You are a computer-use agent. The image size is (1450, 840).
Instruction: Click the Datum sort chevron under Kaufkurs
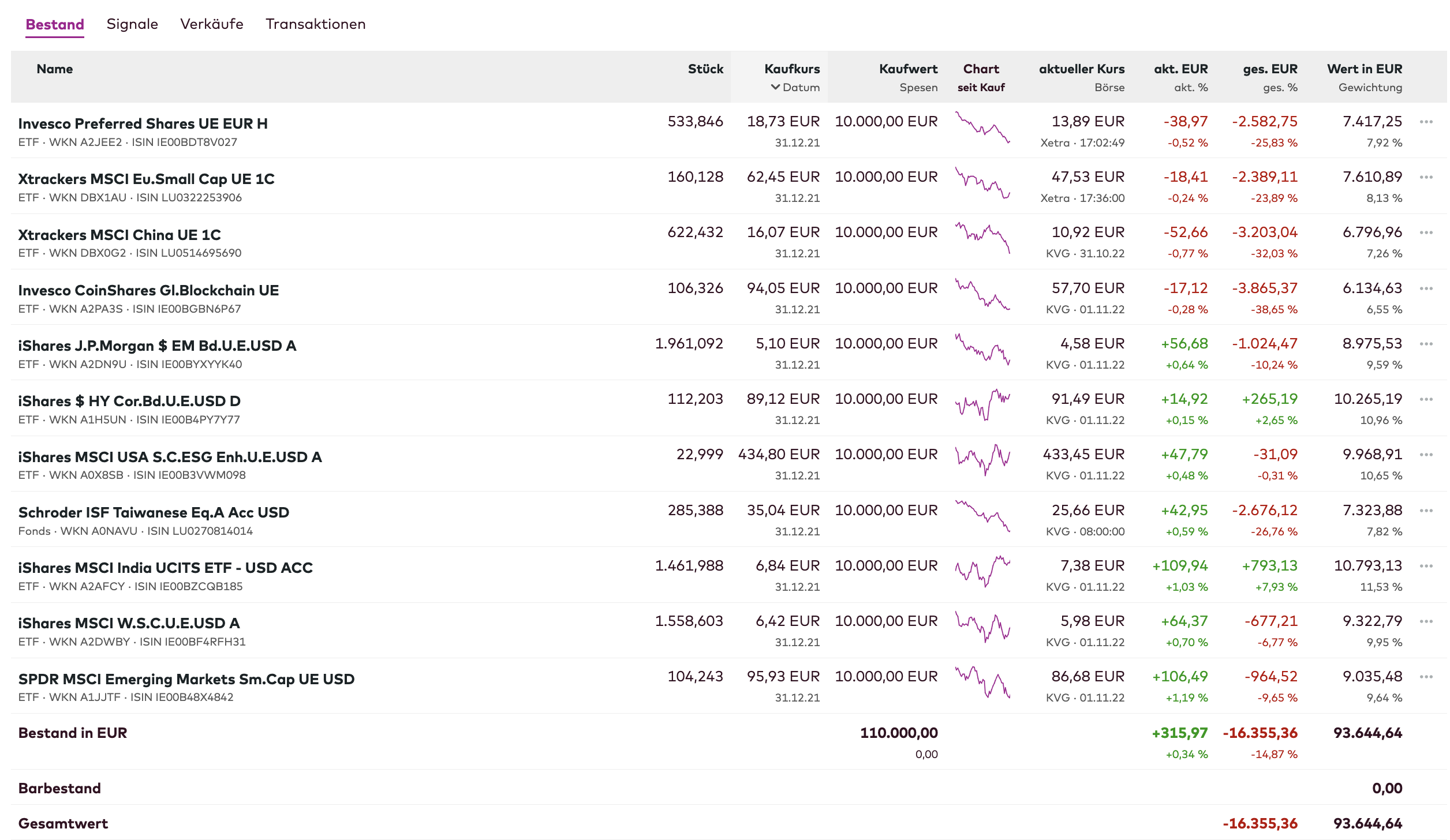point(776,87)
